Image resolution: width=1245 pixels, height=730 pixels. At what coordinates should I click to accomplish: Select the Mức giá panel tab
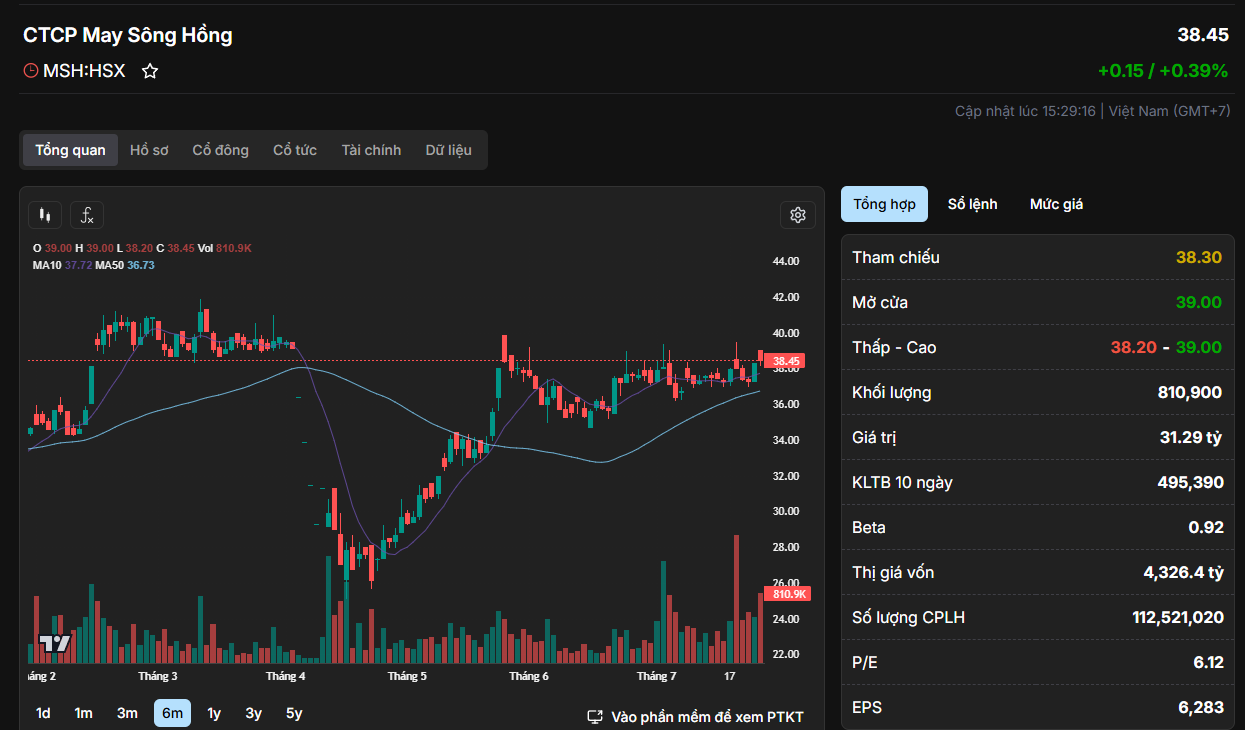tap(1057, 204)
